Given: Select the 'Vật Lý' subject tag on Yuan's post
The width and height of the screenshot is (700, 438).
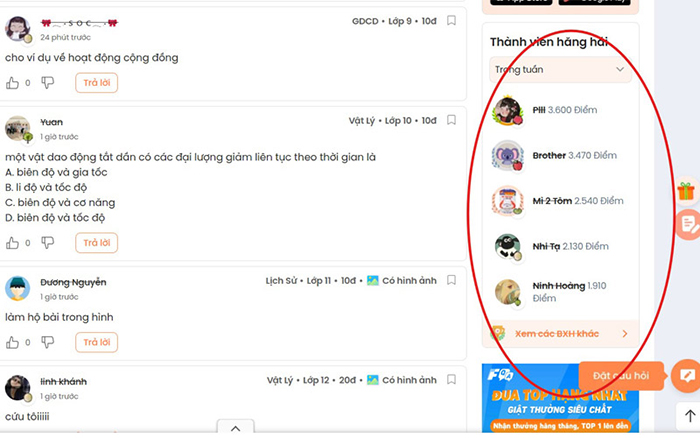Looking at the screenshot, I should coord(361,121).
